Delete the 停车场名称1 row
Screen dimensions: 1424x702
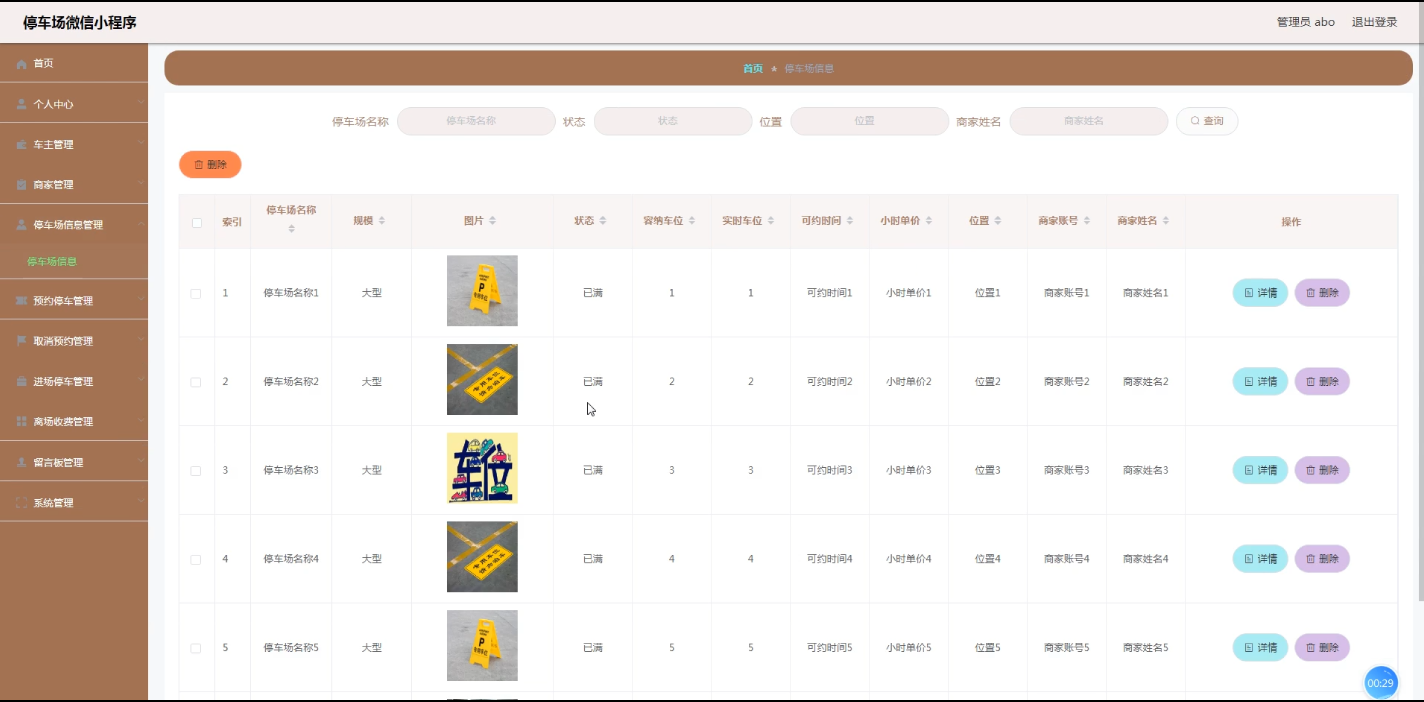[x=1322, y=293]
